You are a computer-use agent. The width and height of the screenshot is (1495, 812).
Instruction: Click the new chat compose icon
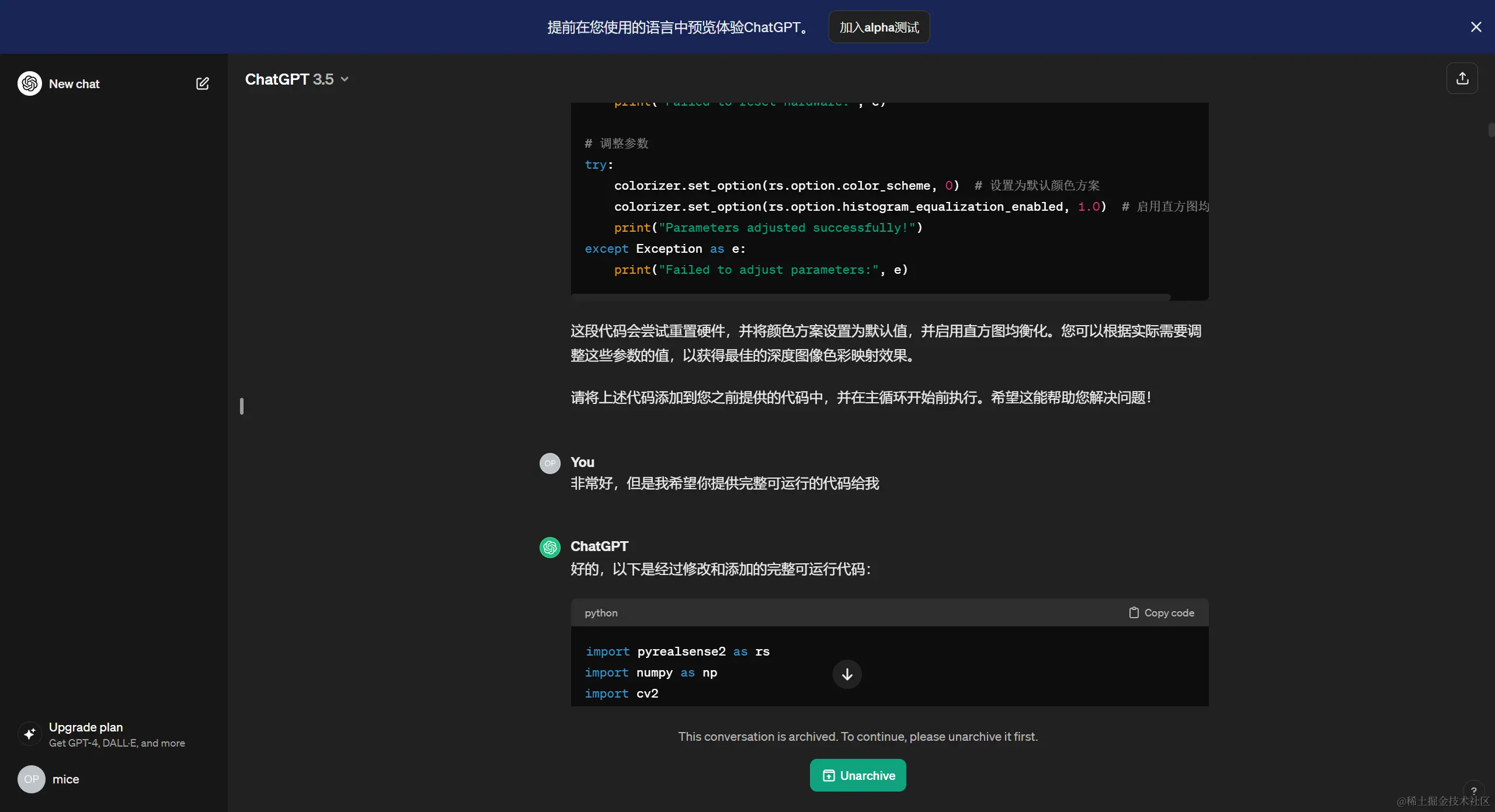click(x=202, y=83)
